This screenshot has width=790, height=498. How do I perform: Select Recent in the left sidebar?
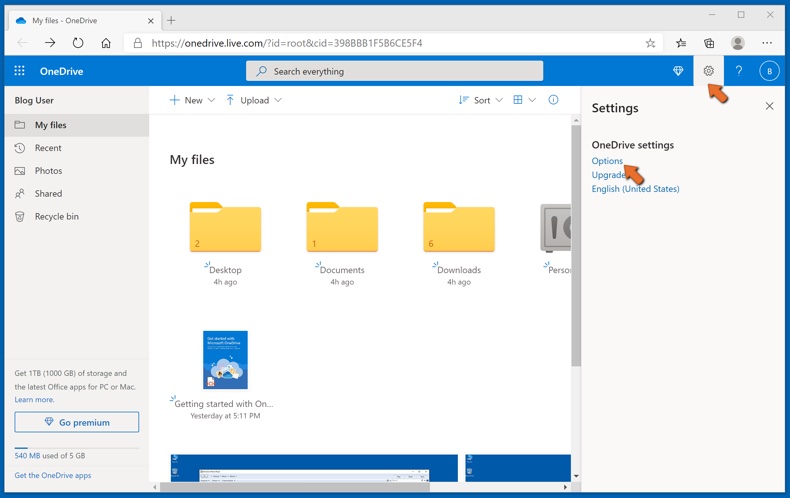[x=48, y=148]
